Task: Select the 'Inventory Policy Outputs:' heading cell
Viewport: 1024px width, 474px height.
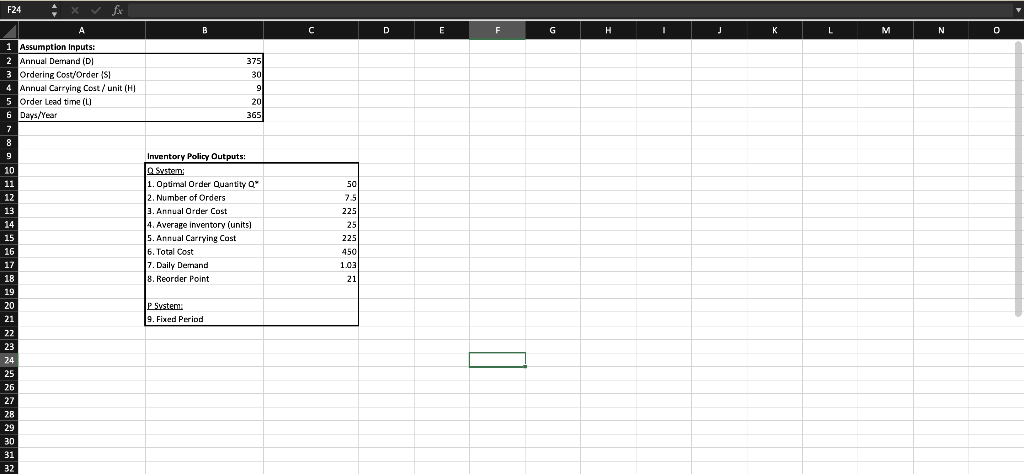Action: coord(204,156)
